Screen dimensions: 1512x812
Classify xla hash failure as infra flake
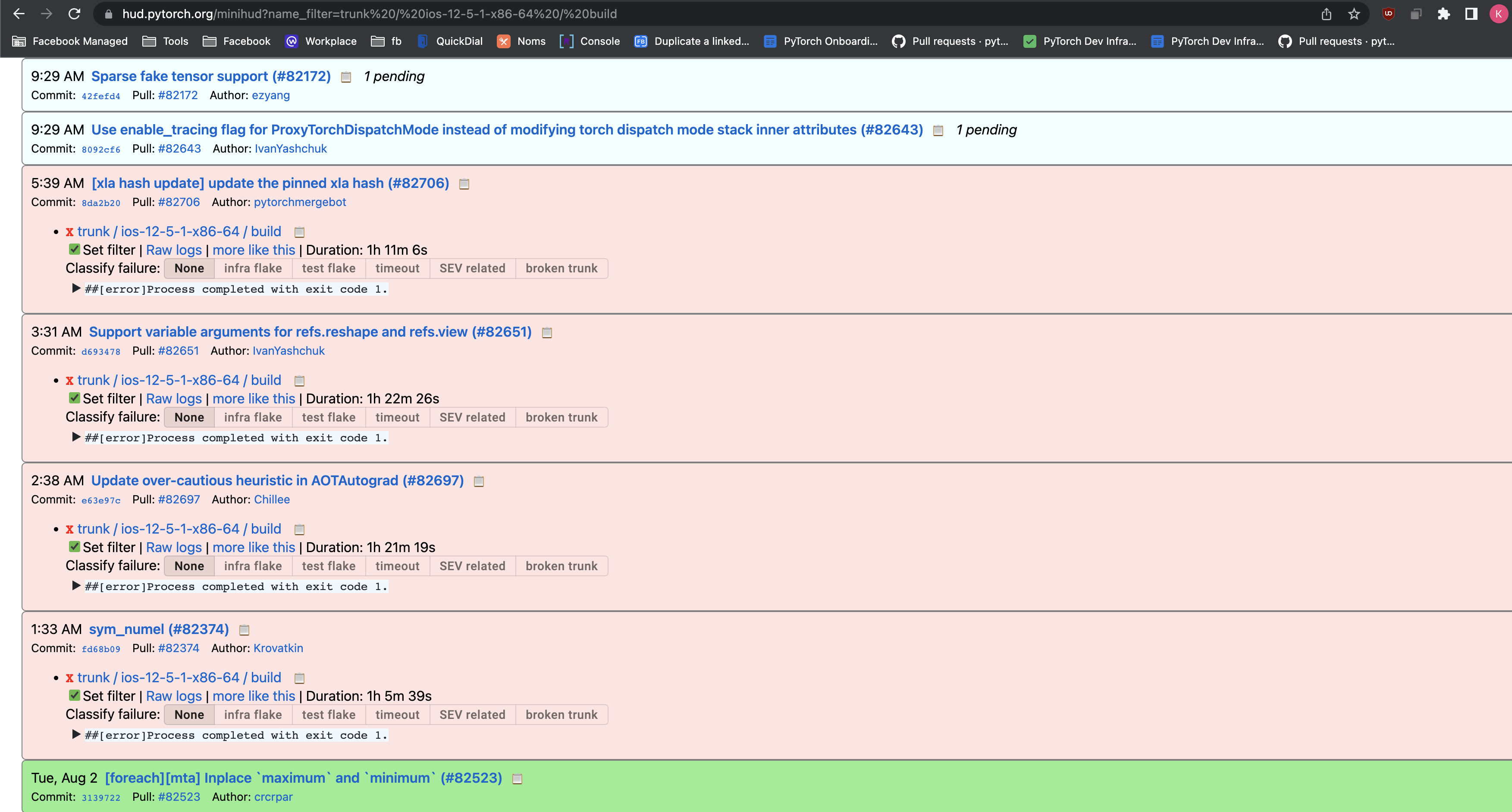(x=252, y=268)
